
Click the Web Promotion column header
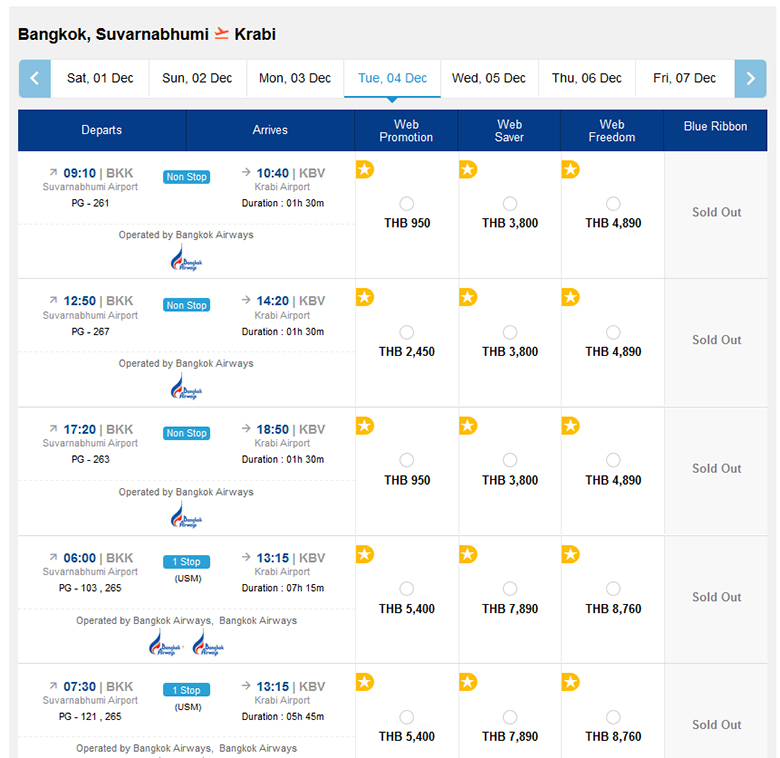click(x=406, y=131)
